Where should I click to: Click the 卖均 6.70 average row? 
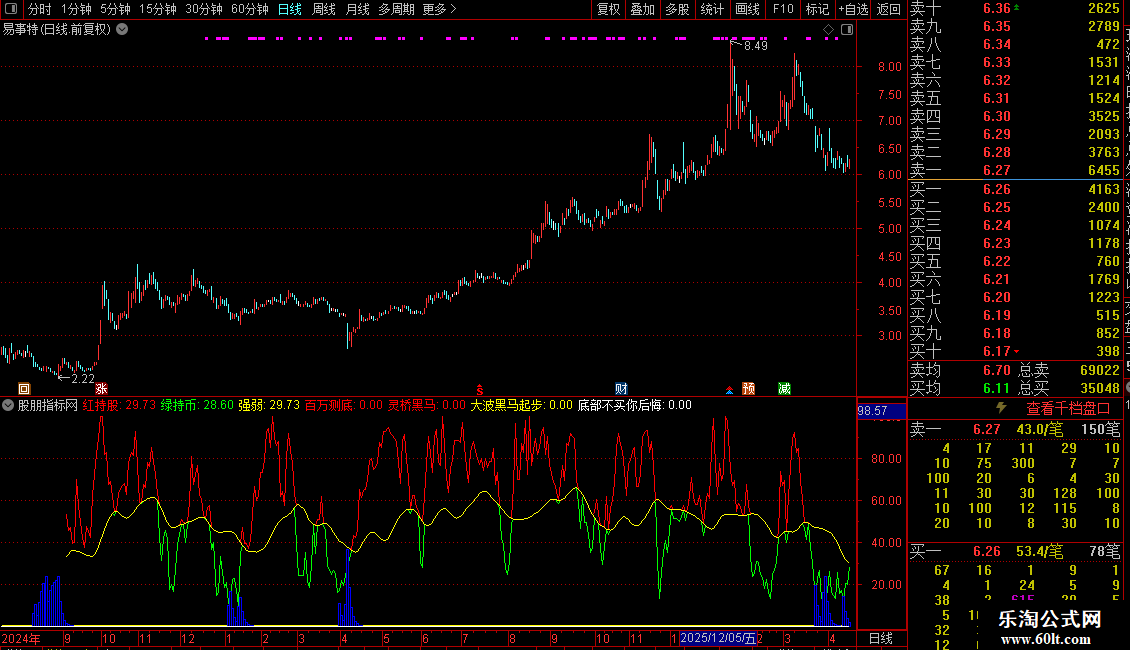tap(960, 370)
